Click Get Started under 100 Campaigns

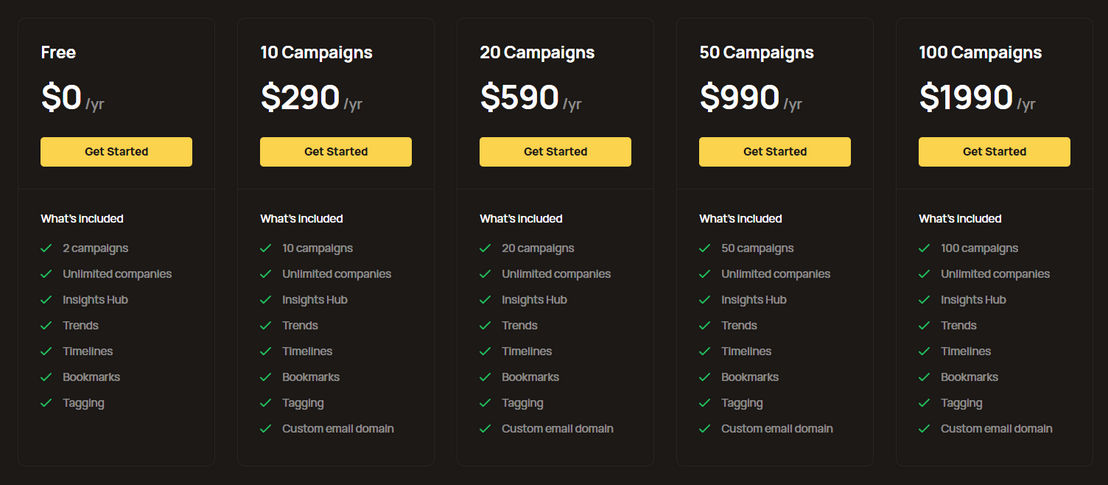coord(994,152)
